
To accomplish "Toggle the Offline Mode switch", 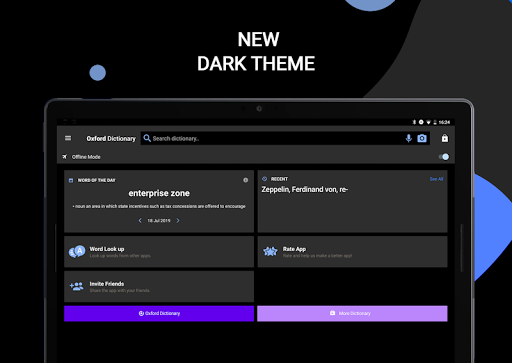I will point(444,157).
